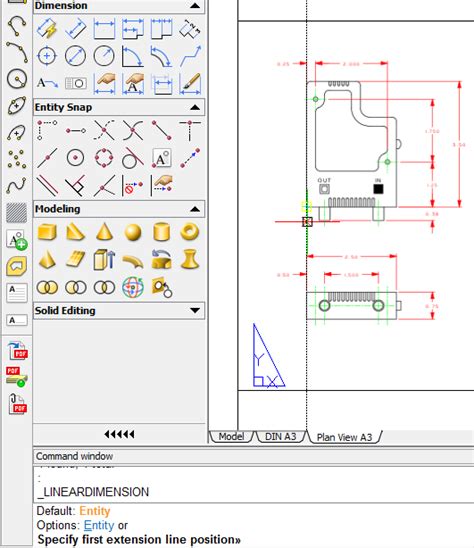The image size is (474, 548).
Task: Select the Center Mark tool
Action: (x=47, y=56)
